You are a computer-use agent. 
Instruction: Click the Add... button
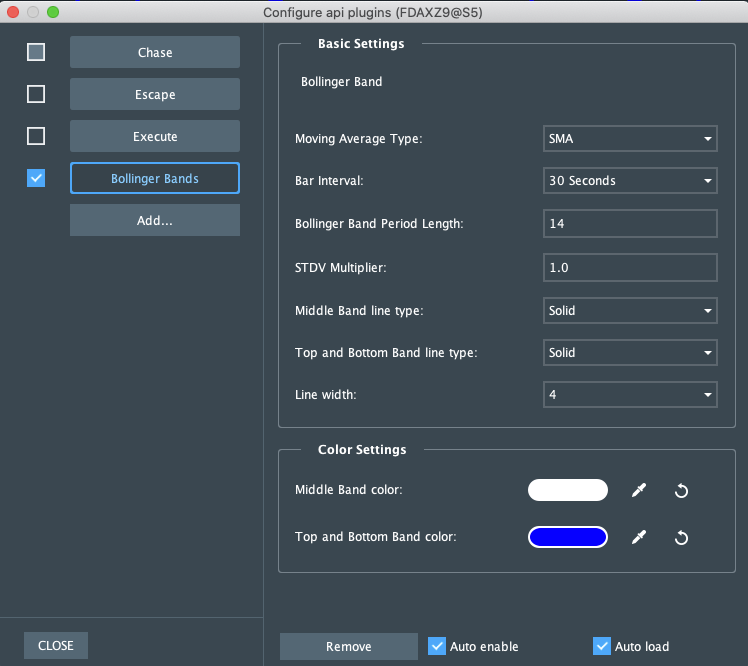155,220
